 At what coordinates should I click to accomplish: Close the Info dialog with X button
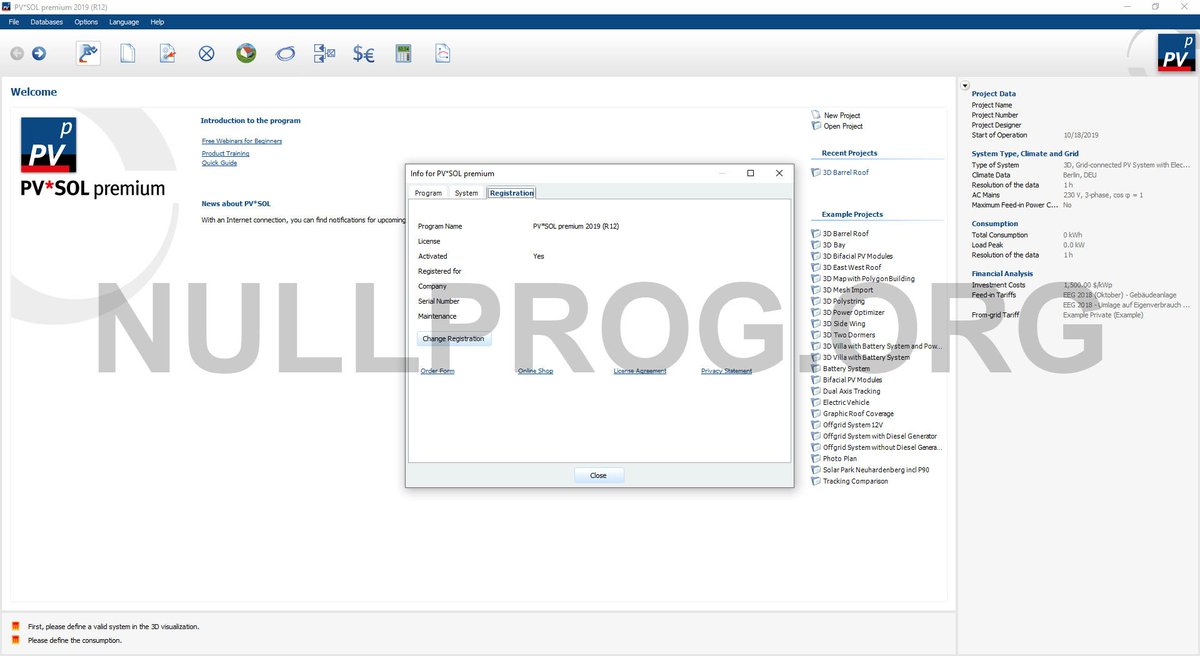[x=779, y=173]
